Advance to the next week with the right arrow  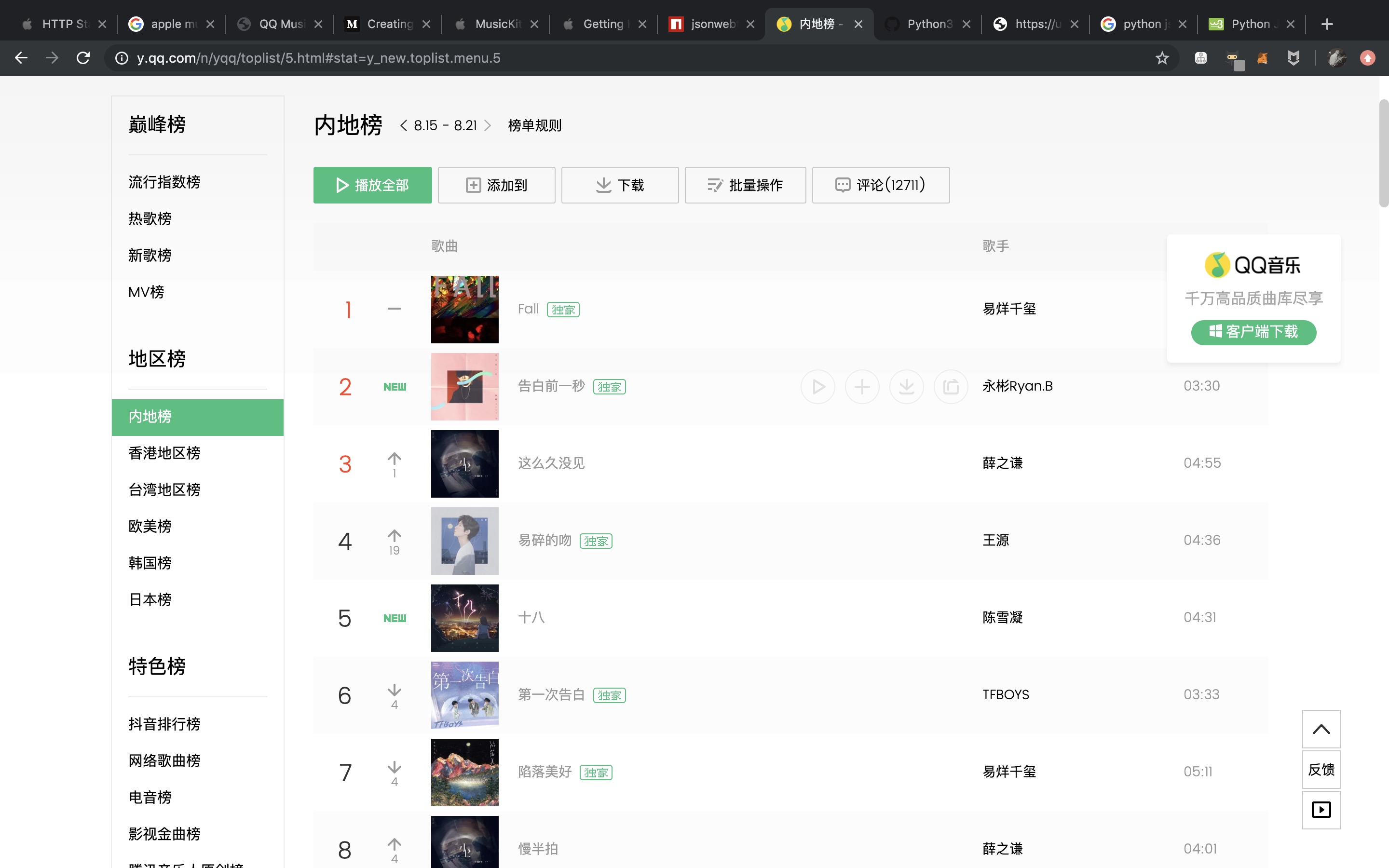(x=487, y=125)
